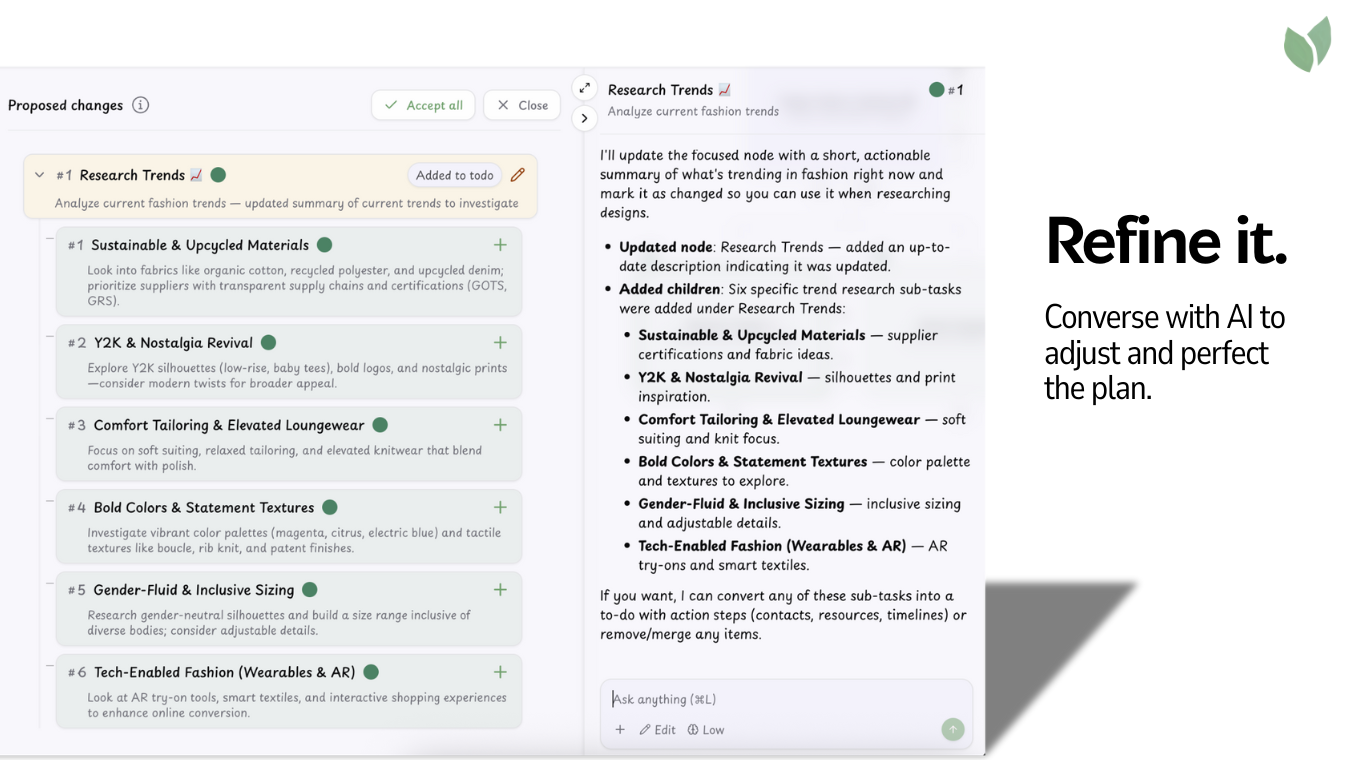1354x760 pixels.
Task: Click the Added to todo badge
Action: [455, 174]
